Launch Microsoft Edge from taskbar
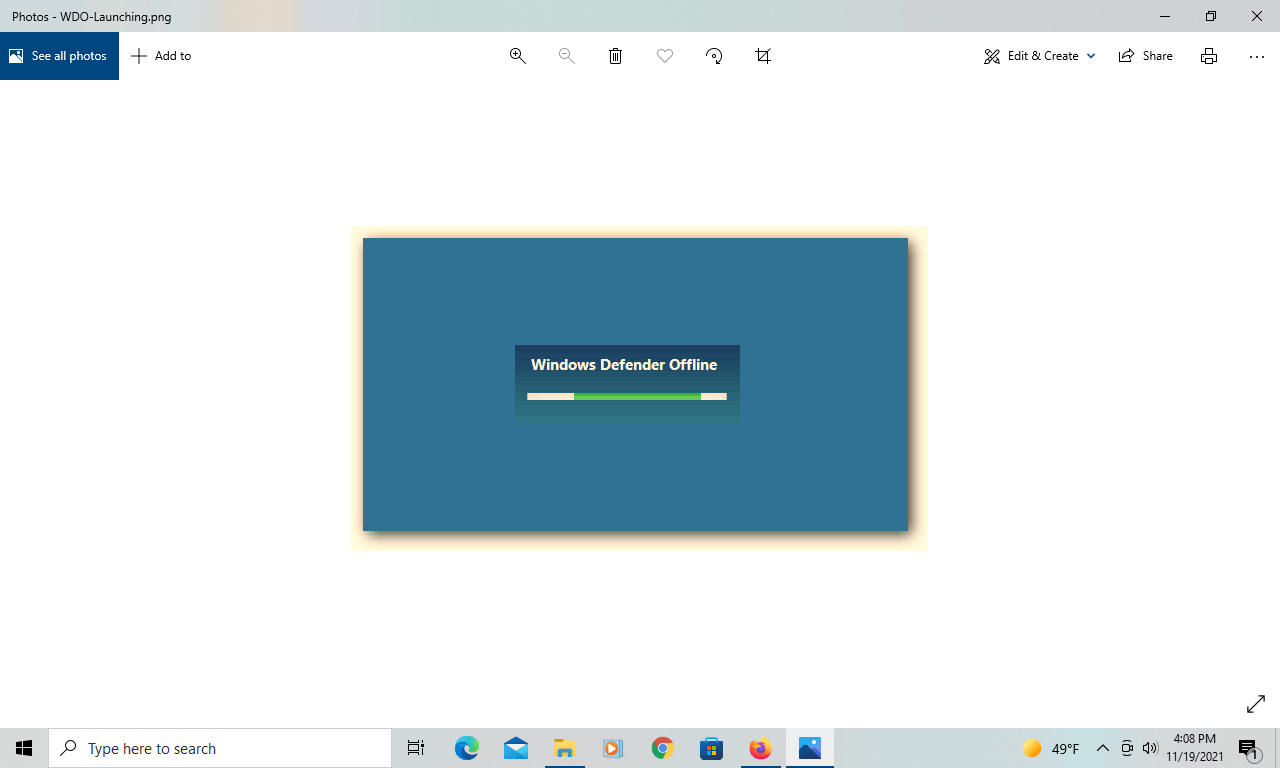The width and height of the screenshot is (1280, 768). click(x=467, y=748)
